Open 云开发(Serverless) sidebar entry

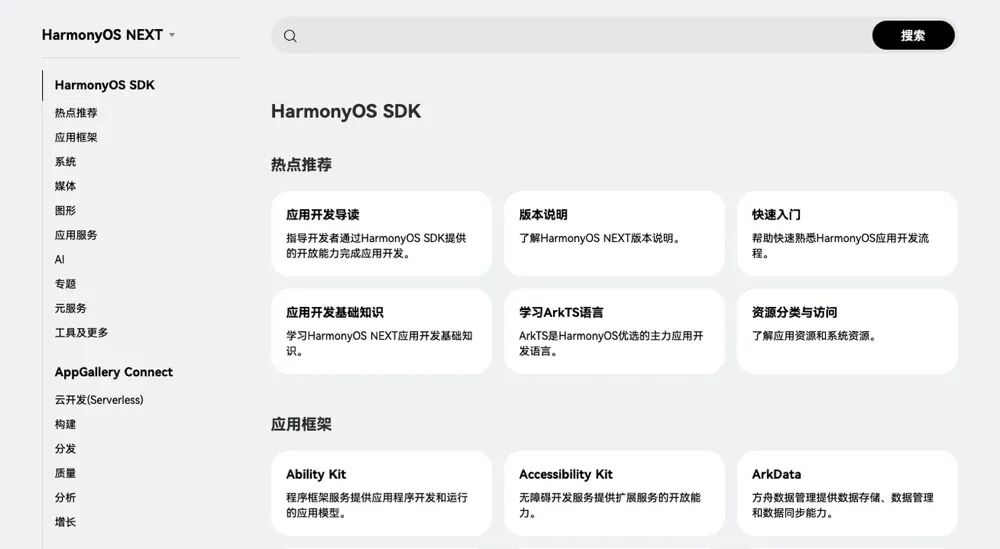(x=99, y=400)
